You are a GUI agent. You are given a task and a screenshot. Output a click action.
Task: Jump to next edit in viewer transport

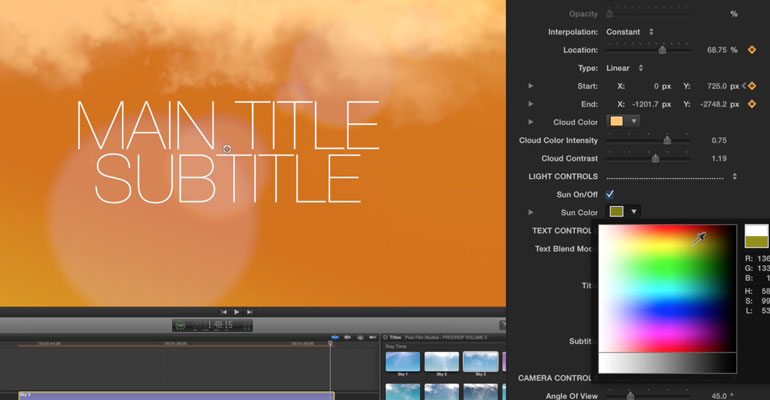coord(249,312)
